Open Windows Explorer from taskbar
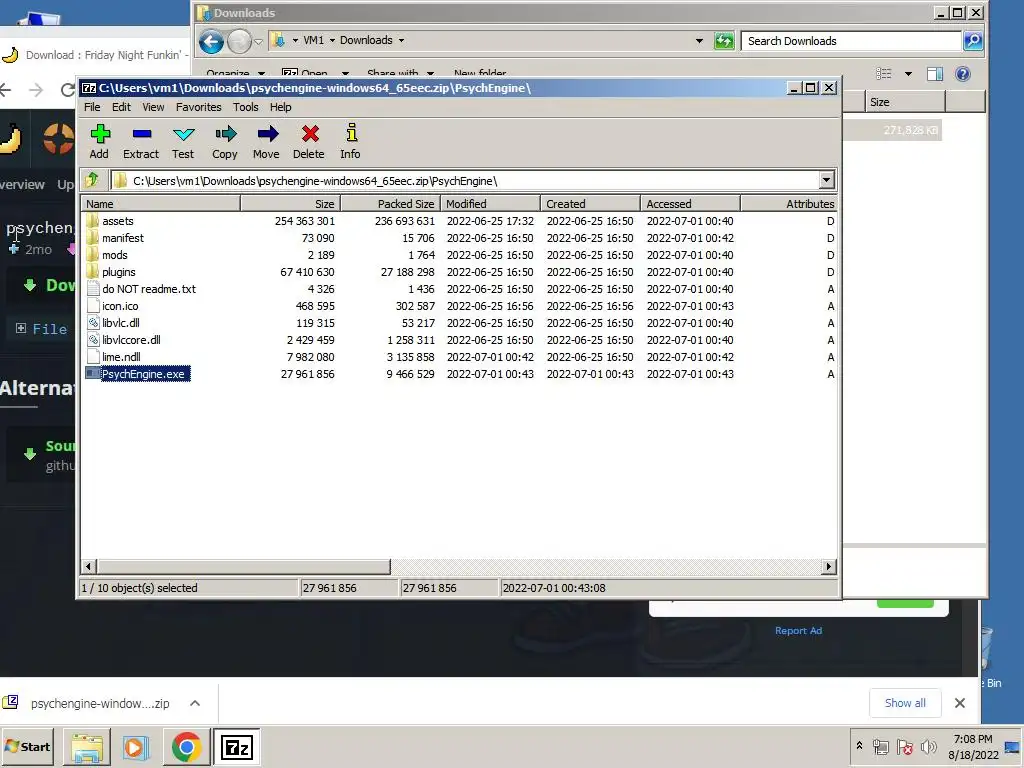The image size is (1024, 768). coord(87,747)
